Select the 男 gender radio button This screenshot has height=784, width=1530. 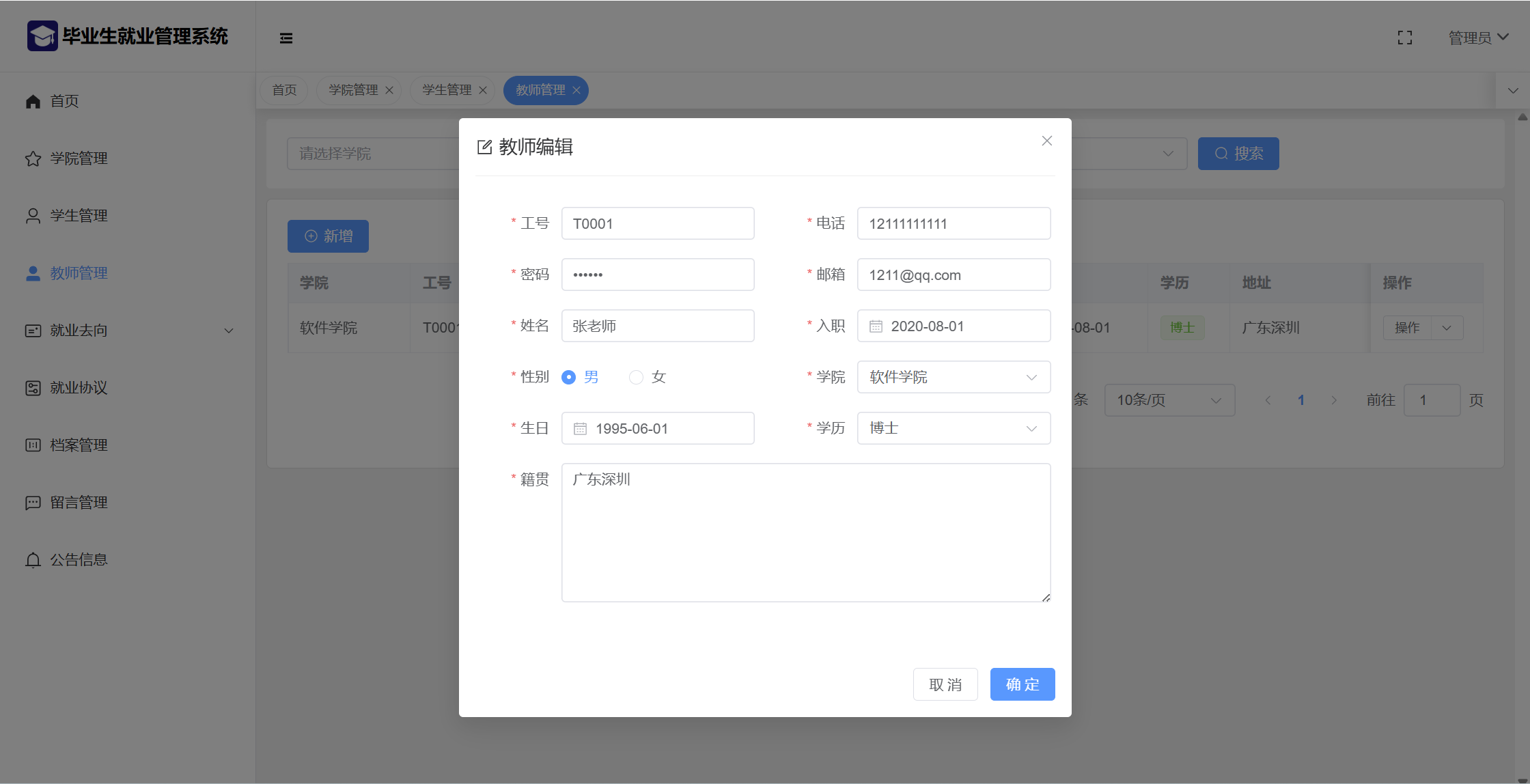coord(568,377)
